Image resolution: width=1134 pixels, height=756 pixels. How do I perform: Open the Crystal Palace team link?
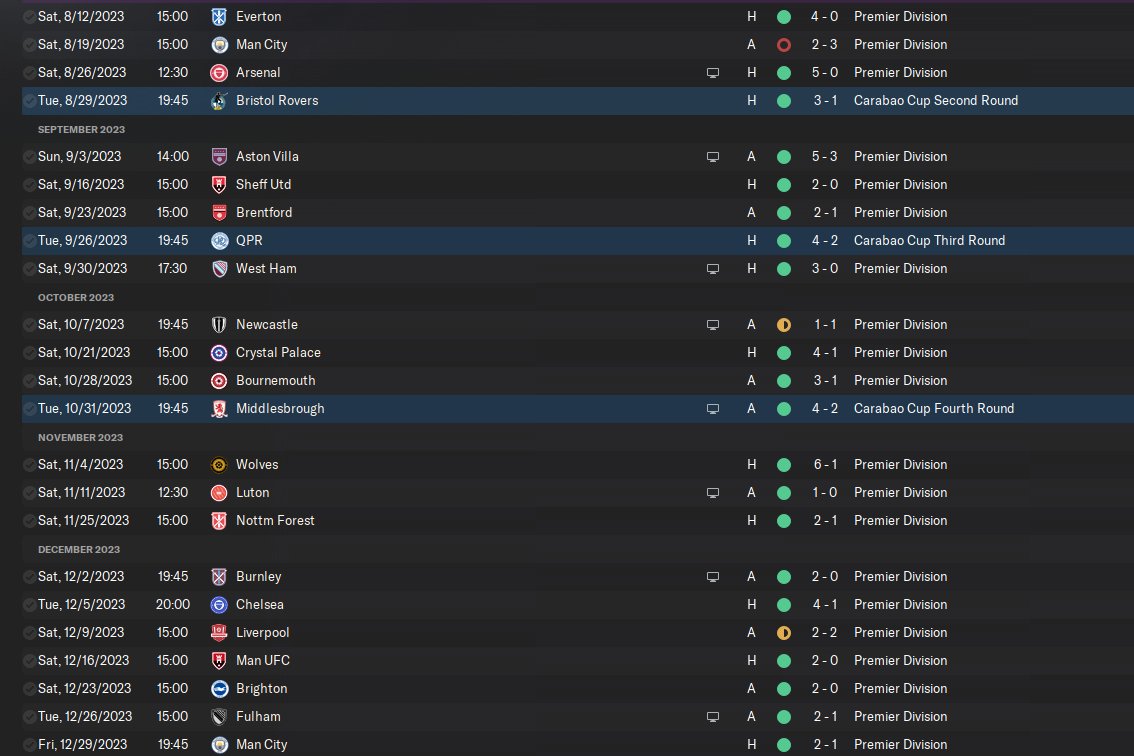[278, 352]
